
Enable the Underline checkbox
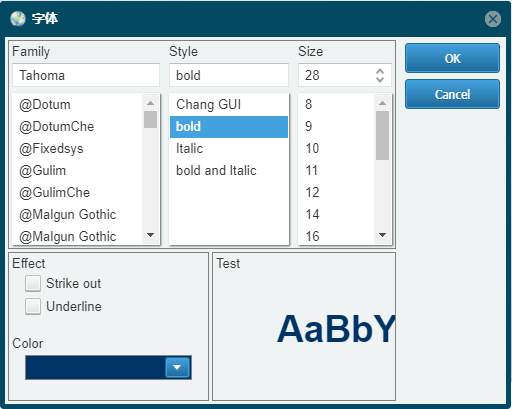pos(33,306)
